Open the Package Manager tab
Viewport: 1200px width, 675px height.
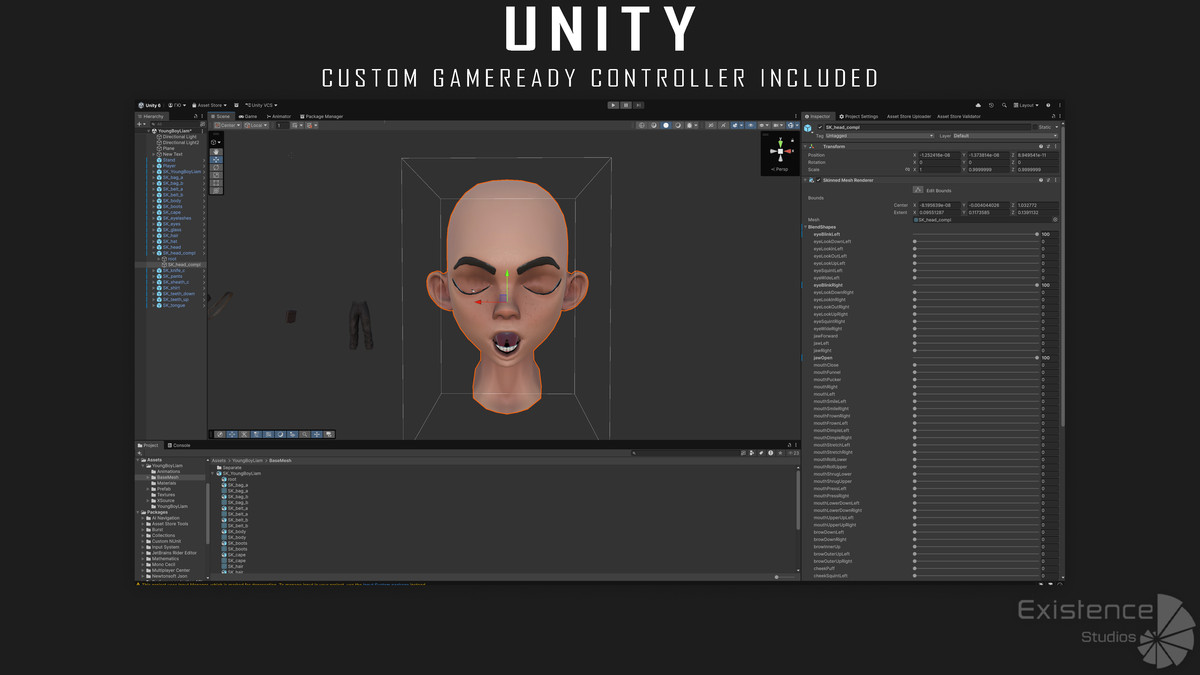pos(321,116)
